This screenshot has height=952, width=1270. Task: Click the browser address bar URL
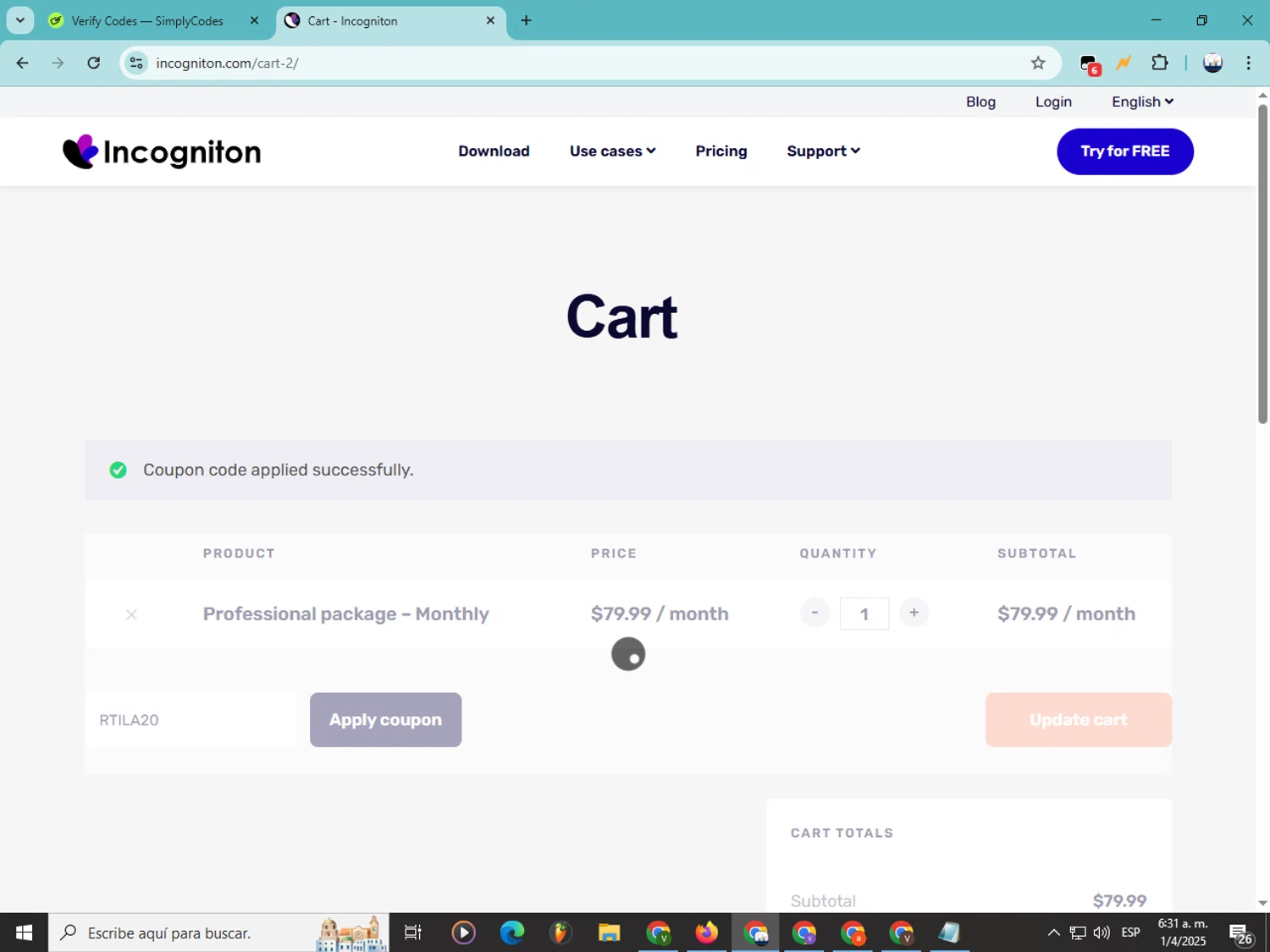tap(227, 63)
